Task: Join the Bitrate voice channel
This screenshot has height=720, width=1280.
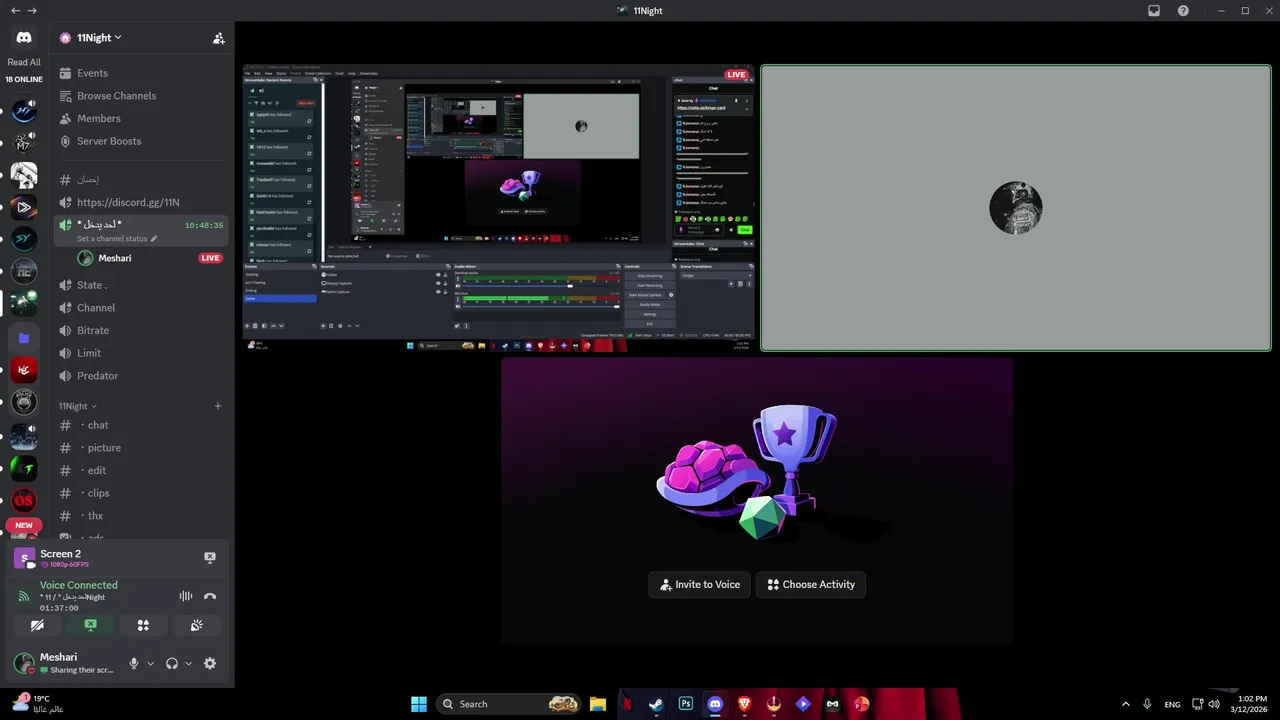Action: 141,330
